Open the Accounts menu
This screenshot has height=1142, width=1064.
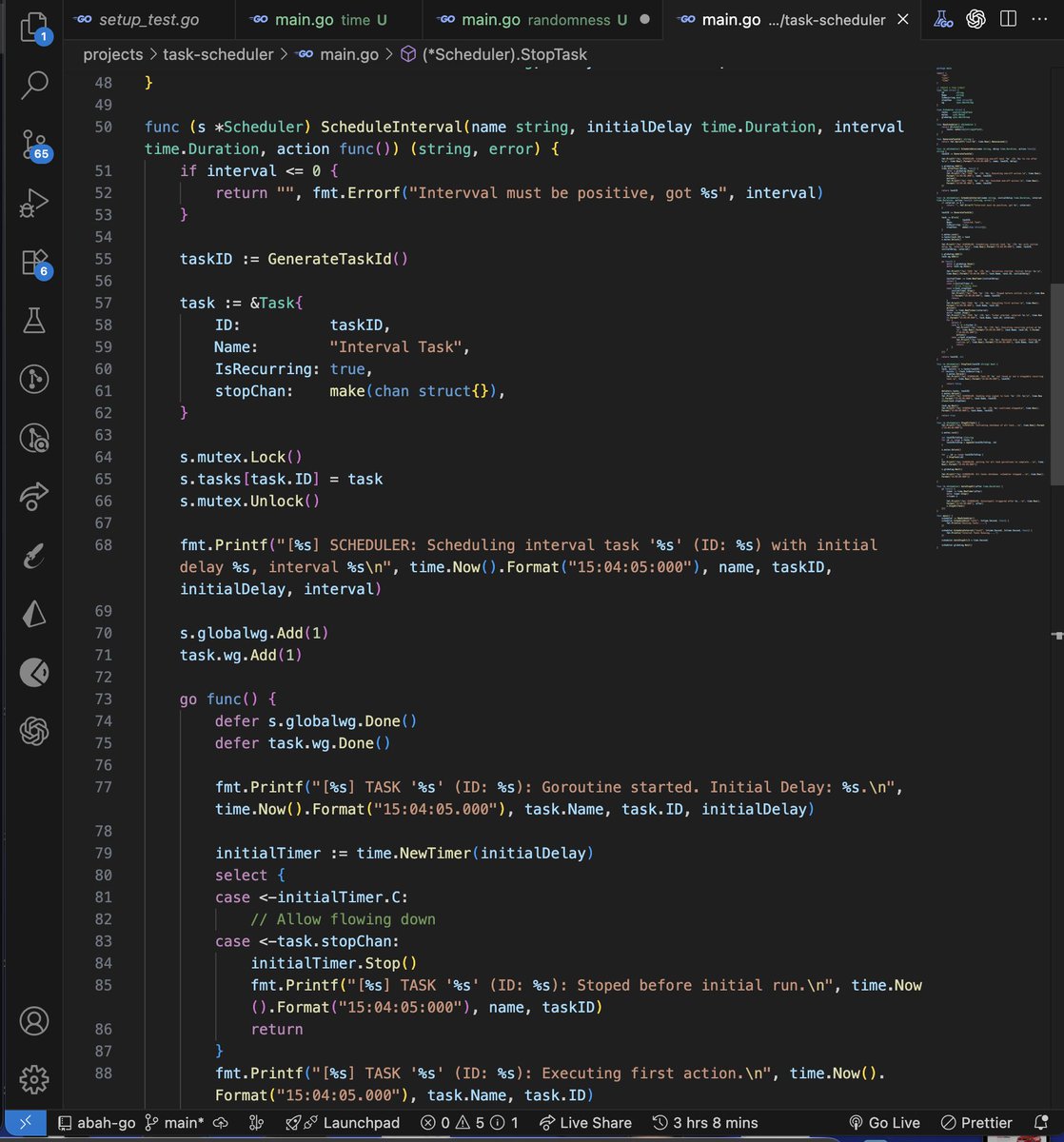[34, 1021]
